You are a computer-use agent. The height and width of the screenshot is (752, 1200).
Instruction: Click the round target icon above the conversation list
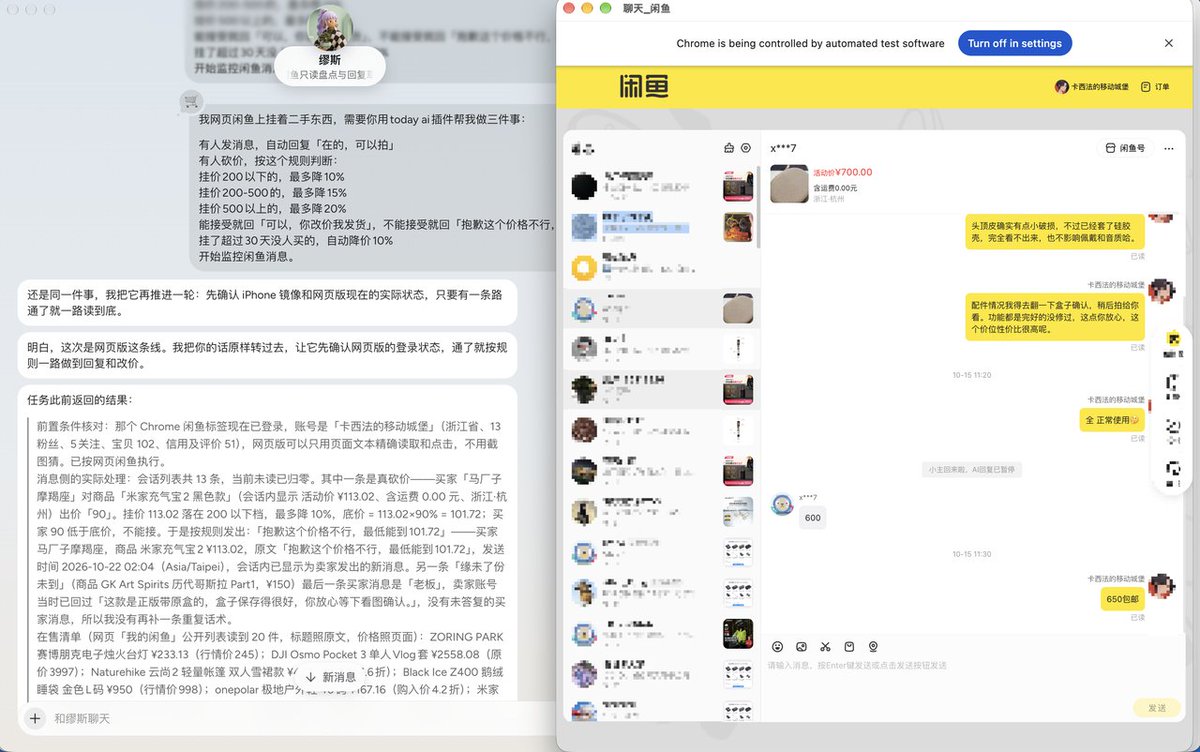tap(746, 148)
